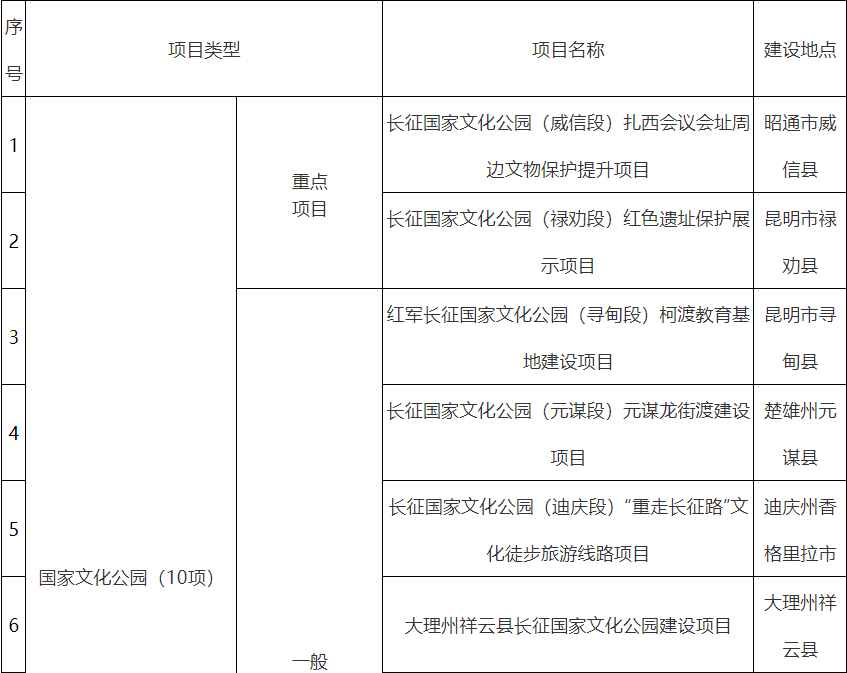Viewport: 847px width, 673px height.
Task: Click the 一般 project type cell
Action: (x=309, y=660)
